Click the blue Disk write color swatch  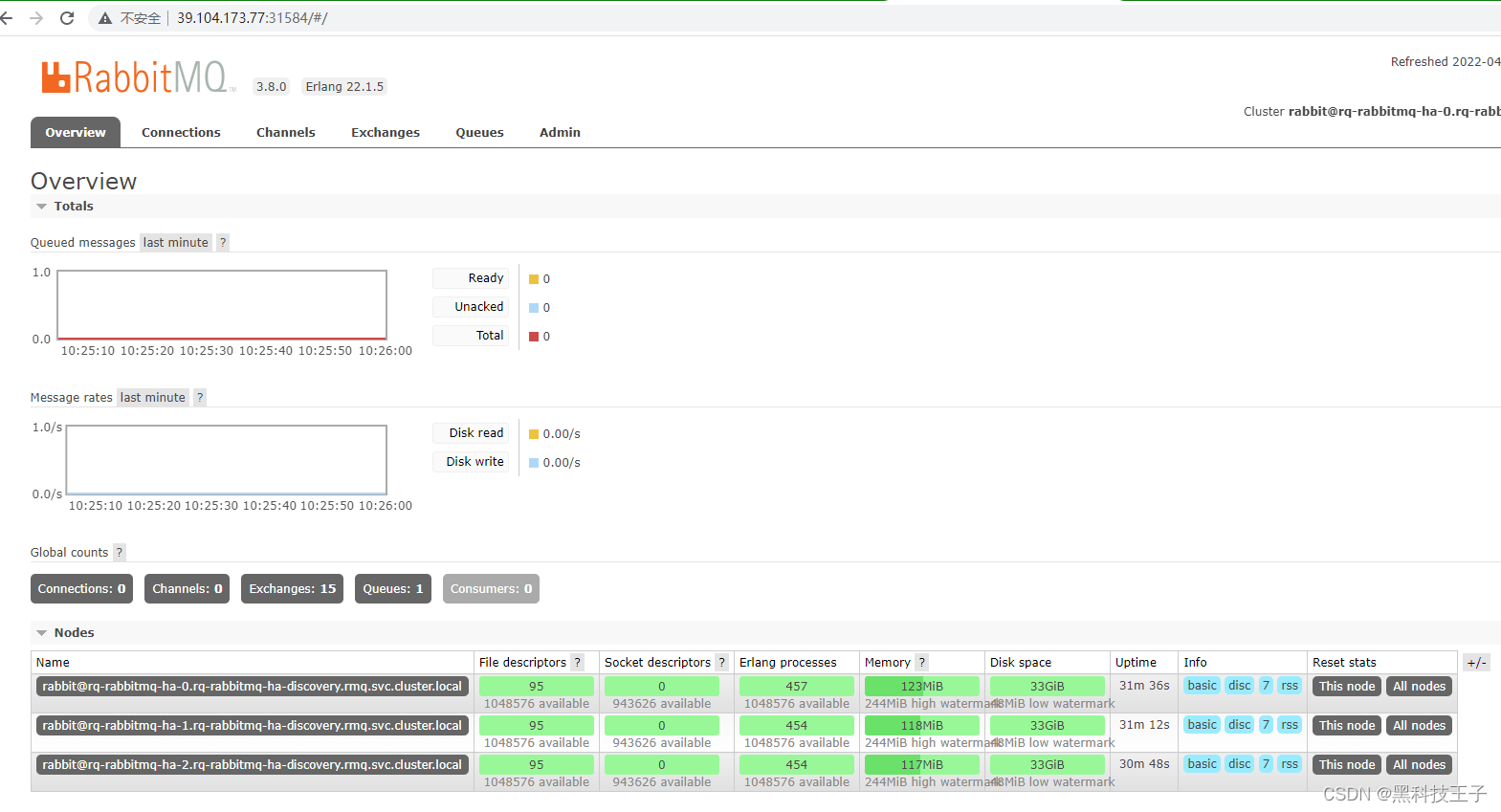point(534,463)
